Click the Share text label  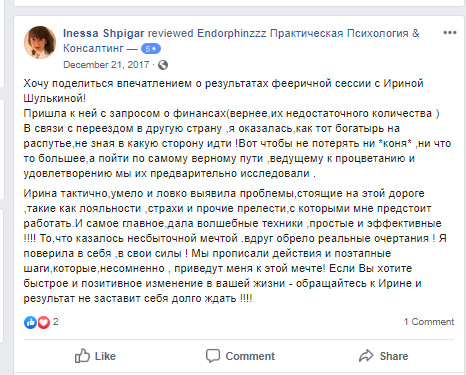[394, 356]
